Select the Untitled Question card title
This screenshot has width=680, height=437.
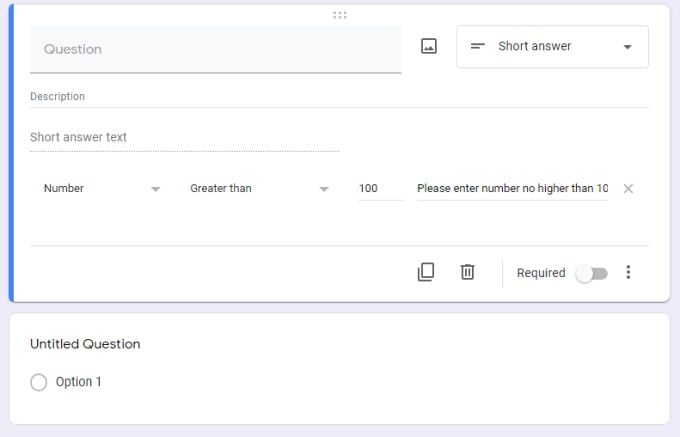tap(85, 344)
